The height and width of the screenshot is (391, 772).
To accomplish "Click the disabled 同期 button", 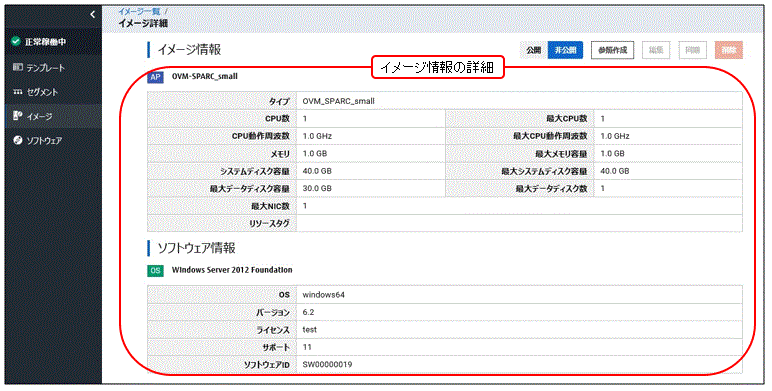I will 693,50.
